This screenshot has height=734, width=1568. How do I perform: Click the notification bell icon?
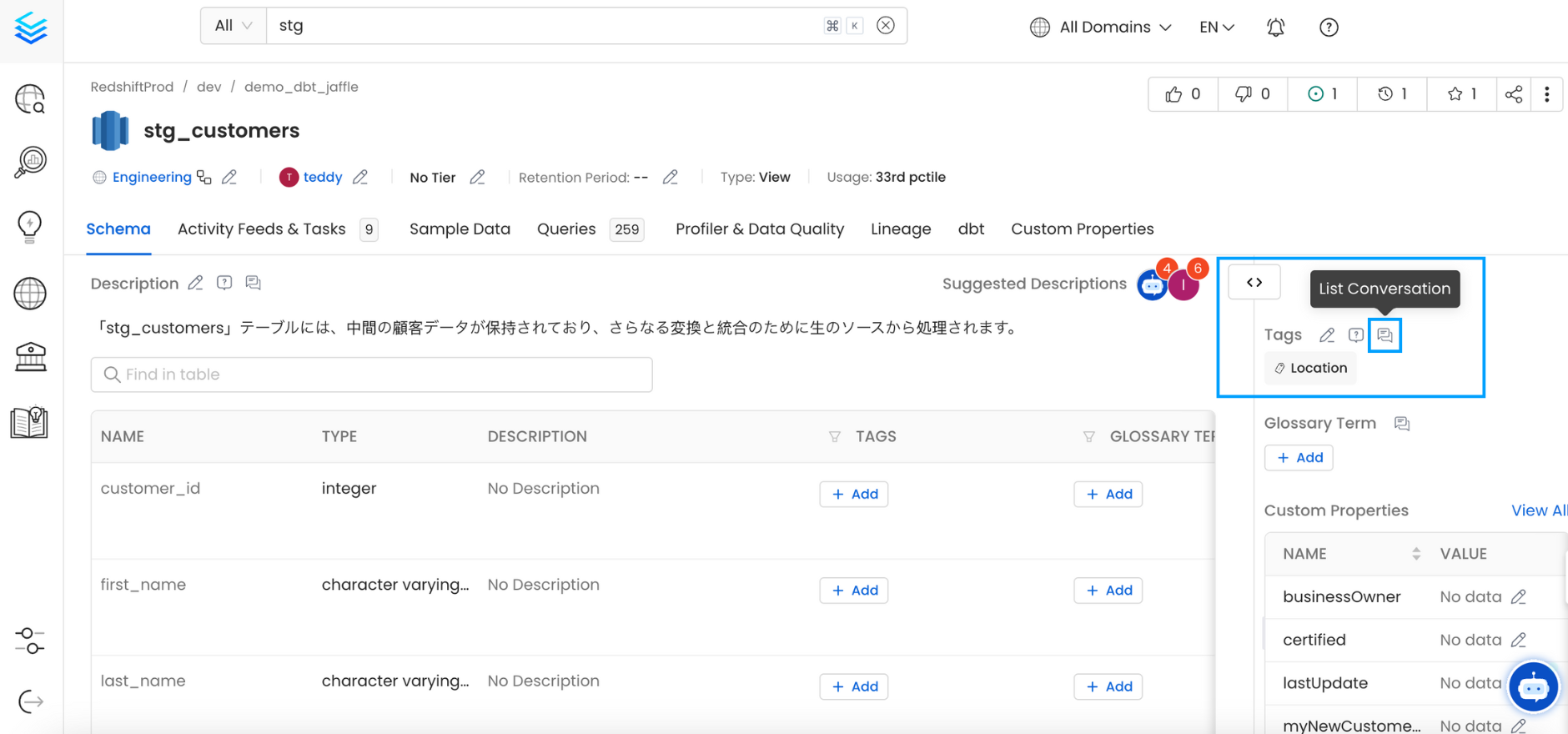pos(1275,28)
